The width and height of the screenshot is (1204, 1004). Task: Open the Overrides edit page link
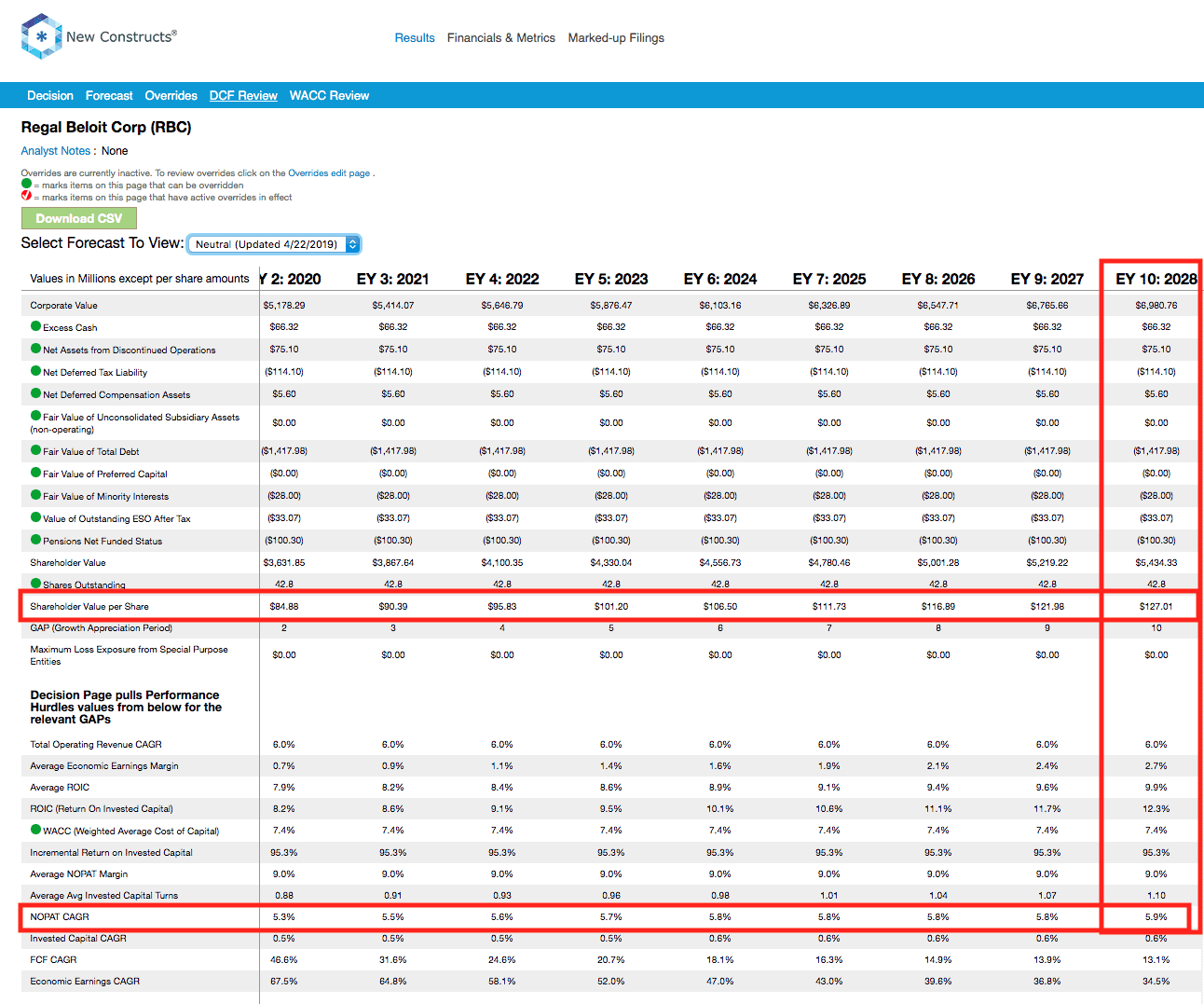pyautogui.click(x=329, y=173)
